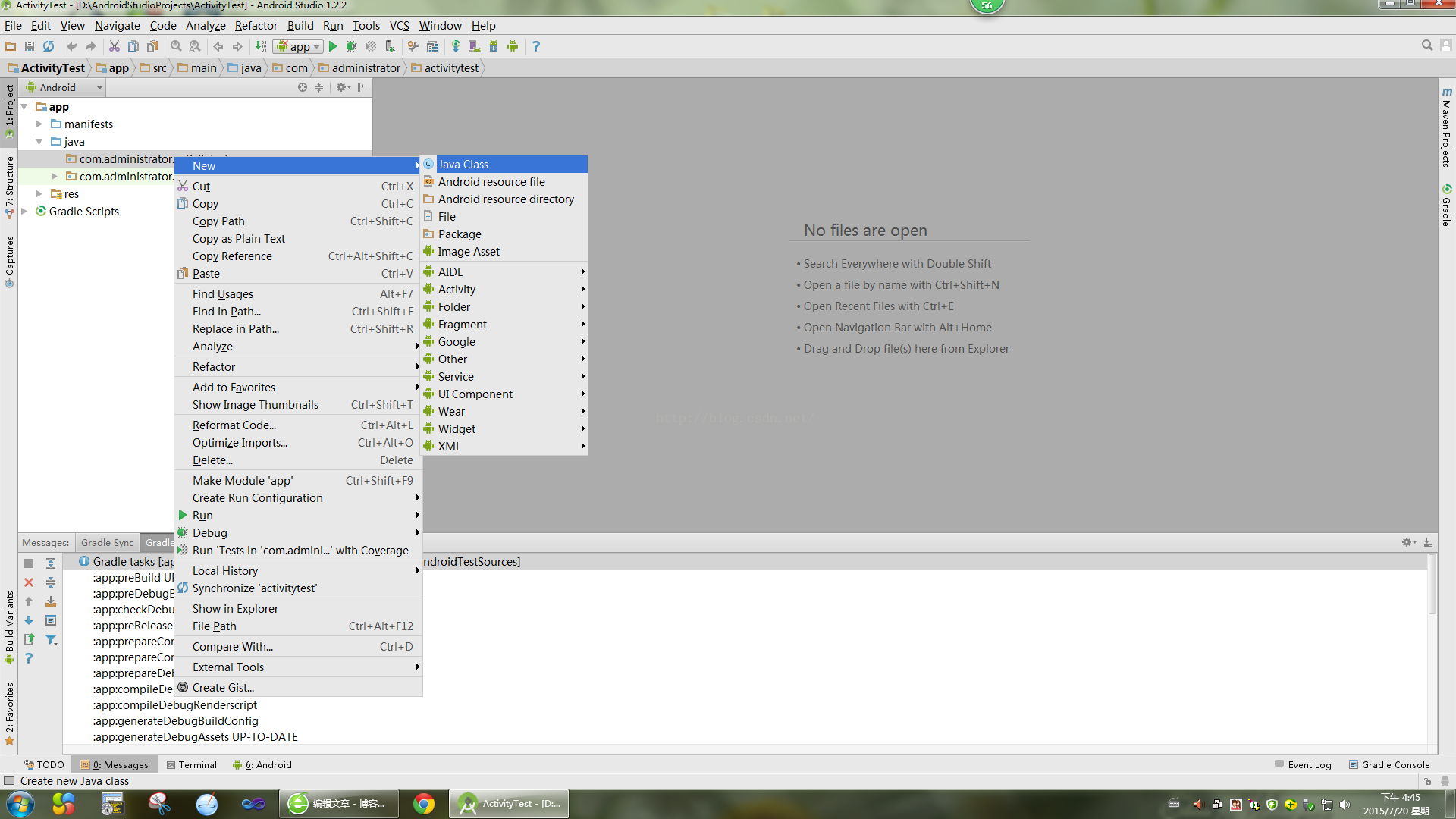Open Chrome from the Windows taskbar
Image resolution: width=1456 pixels, height=819 pixels.
tap(424, 804)
